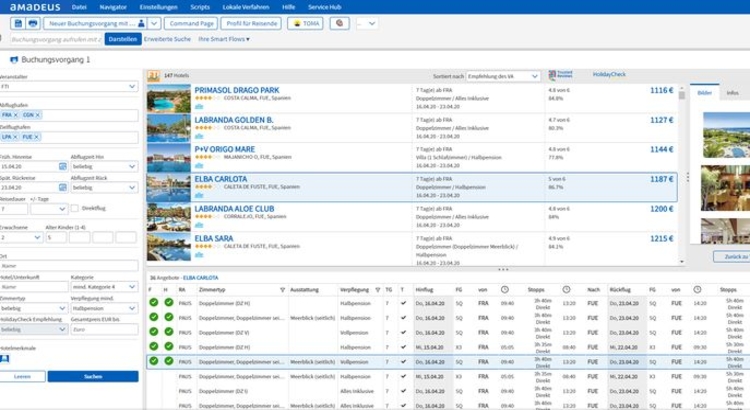
Task: Click the round brown icon button beside TOMA
Action: point(340,23)
